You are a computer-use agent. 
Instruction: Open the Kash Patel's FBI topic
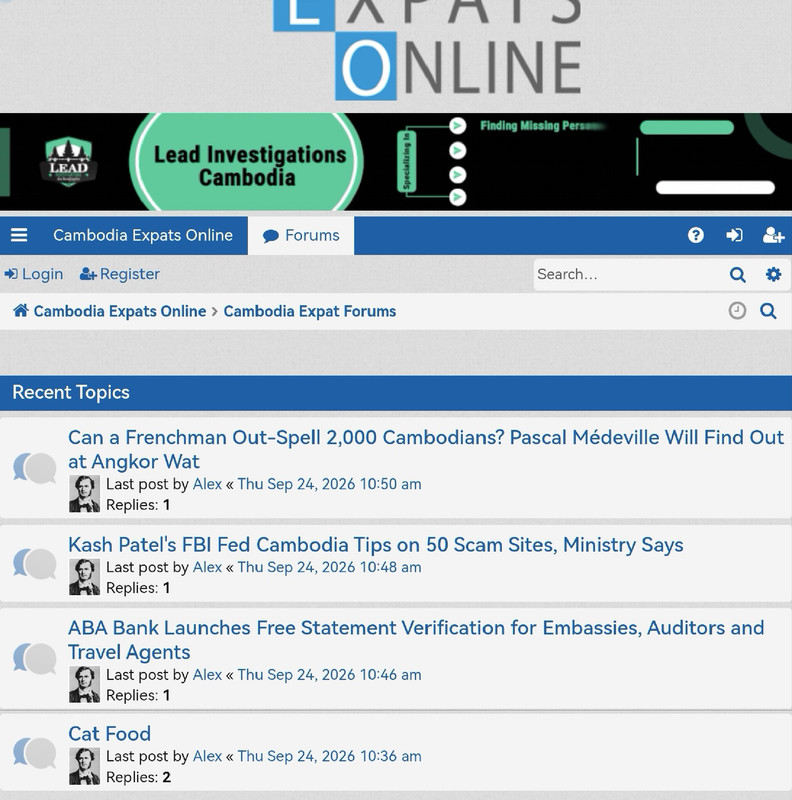[376, 545]
